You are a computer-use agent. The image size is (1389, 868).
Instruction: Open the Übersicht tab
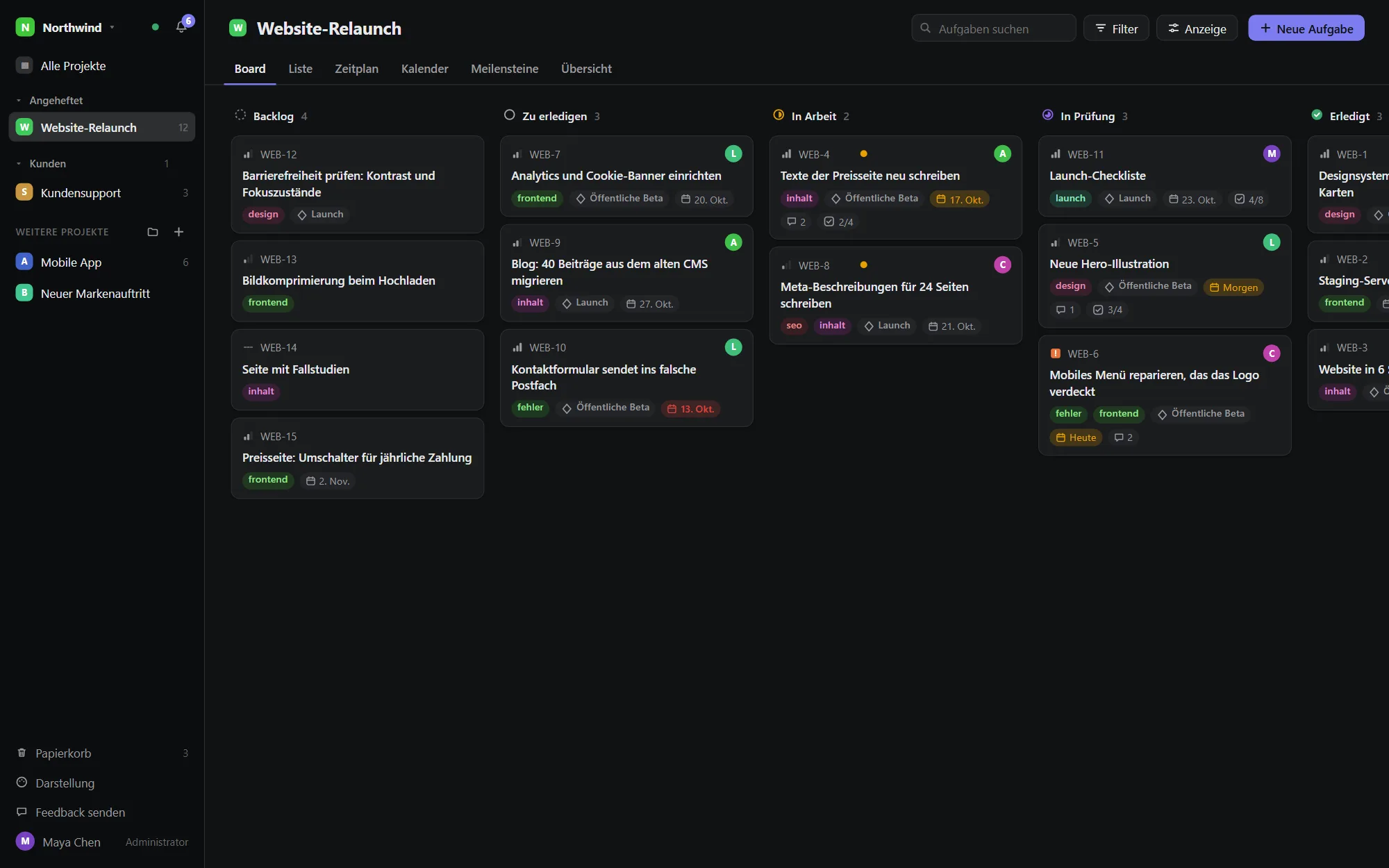coord(586,69)
